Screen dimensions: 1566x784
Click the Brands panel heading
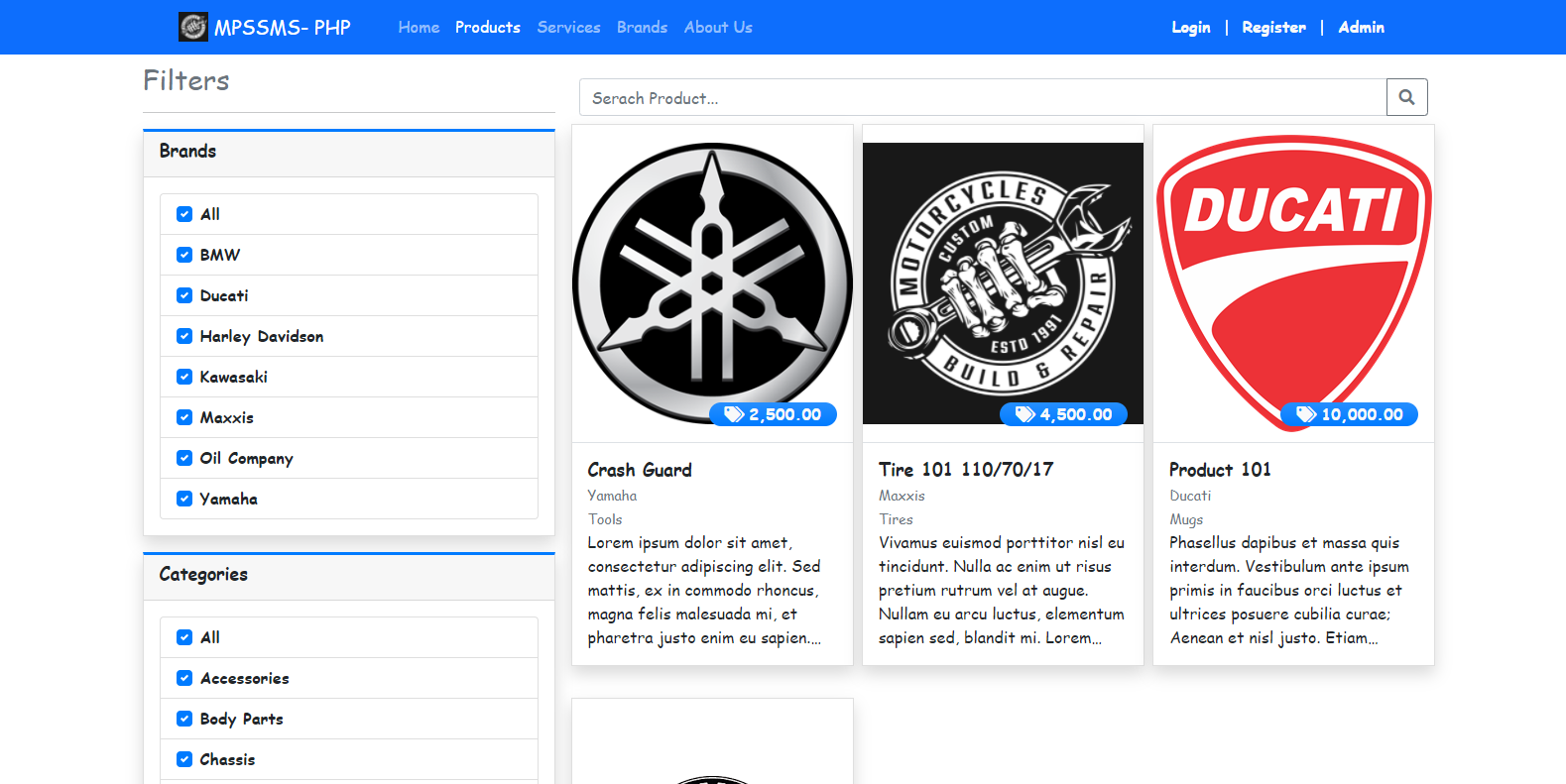click(187, 151)
